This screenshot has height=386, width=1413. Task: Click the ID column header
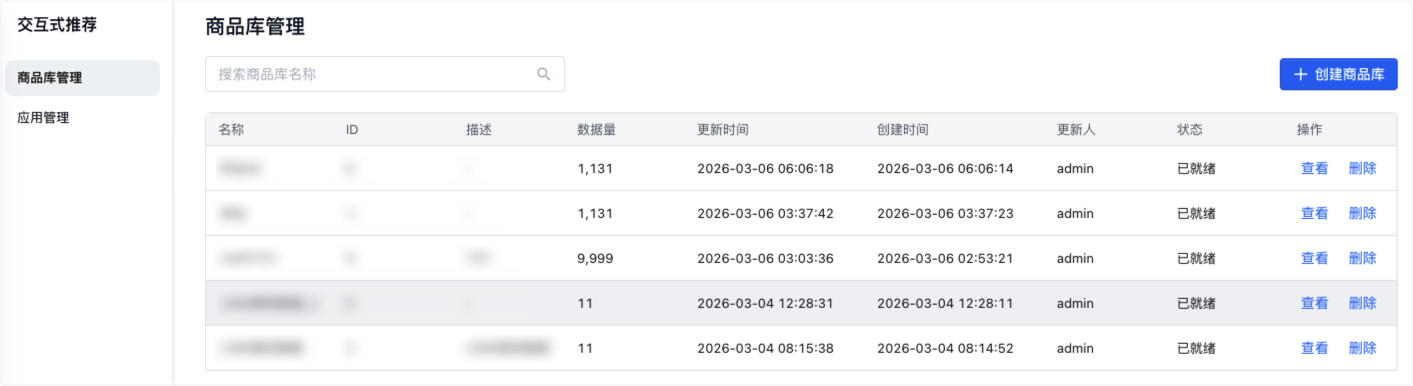click(x=352, y=129)
